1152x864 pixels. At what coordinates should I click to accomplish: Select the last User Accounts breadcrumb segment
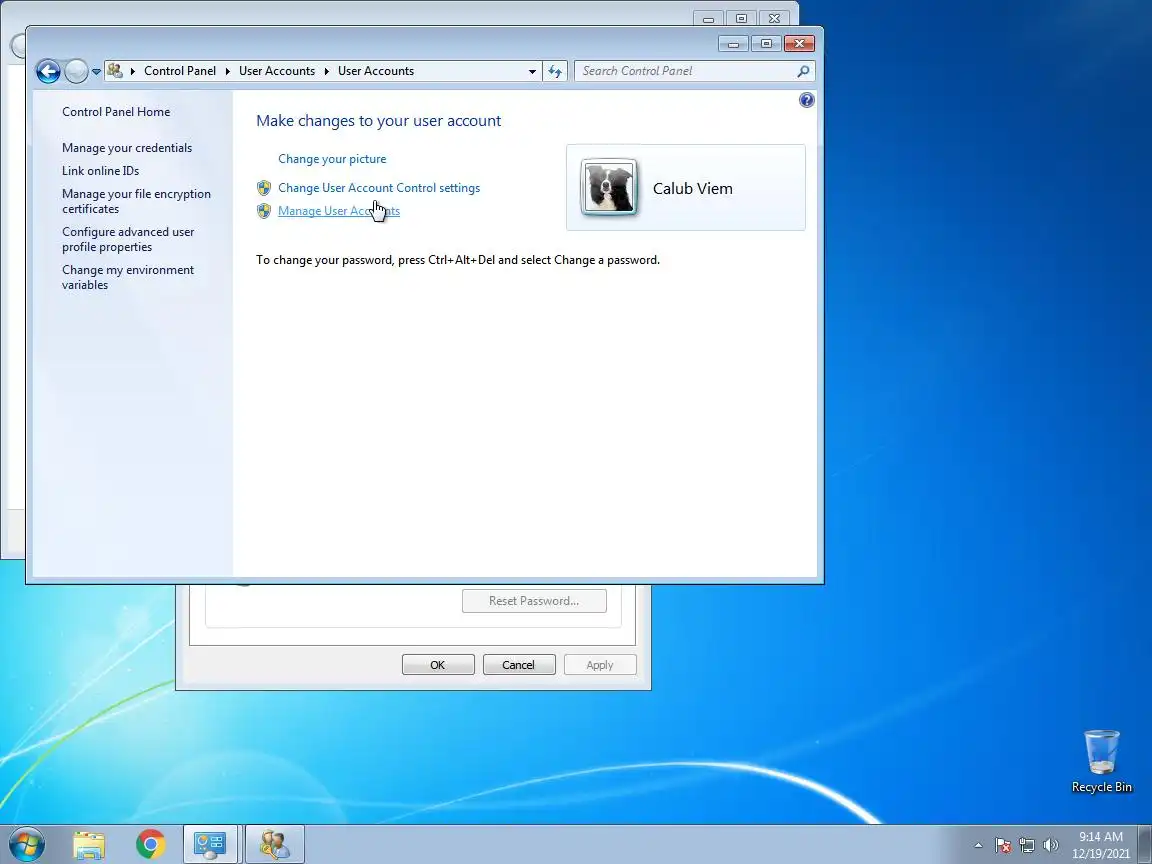(x=375, y=71)
